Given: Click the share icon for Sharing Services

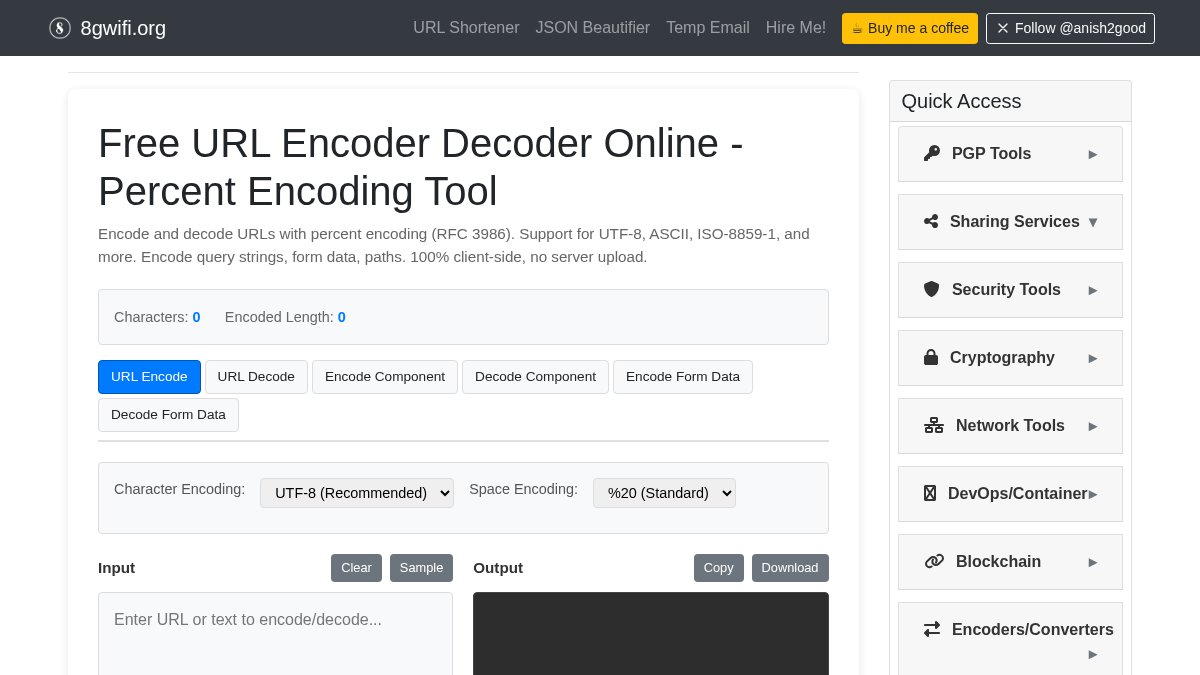Looking at the screenshot, I should (931, 221).
